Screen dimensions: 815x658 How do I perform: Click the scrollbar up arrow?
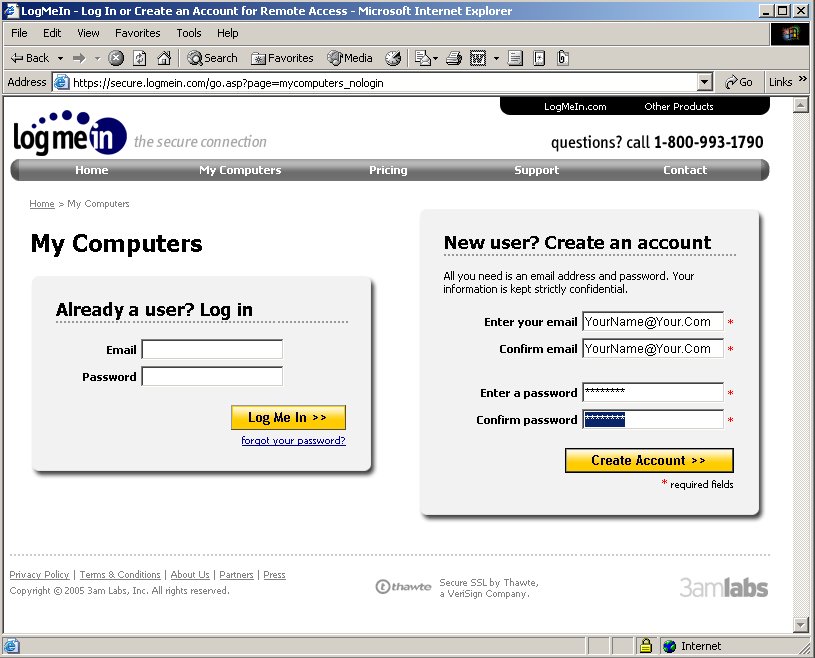801,106
